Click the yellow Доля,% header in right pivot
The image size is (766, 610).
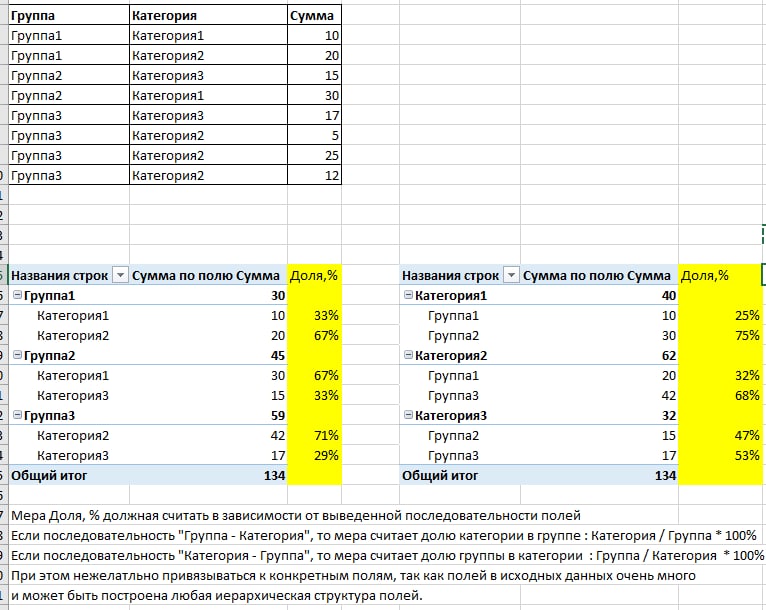720,275
